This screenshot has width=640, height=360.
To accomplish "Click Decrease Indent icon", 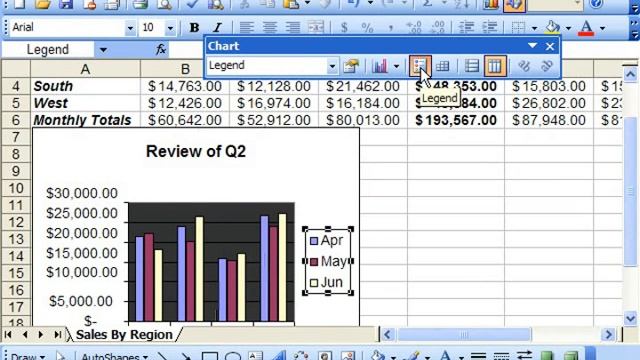I will 466,28.
